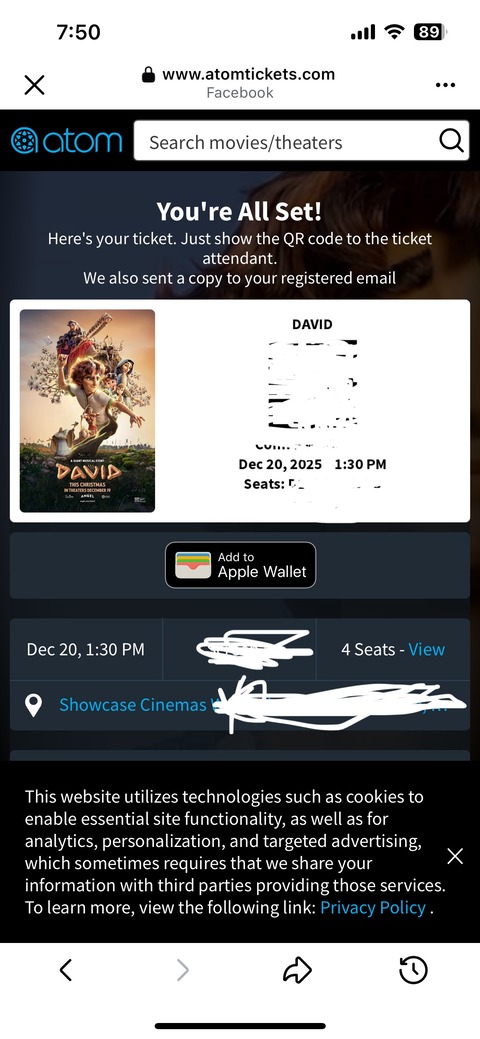Tap the share arrow icon

click(297, 970)
